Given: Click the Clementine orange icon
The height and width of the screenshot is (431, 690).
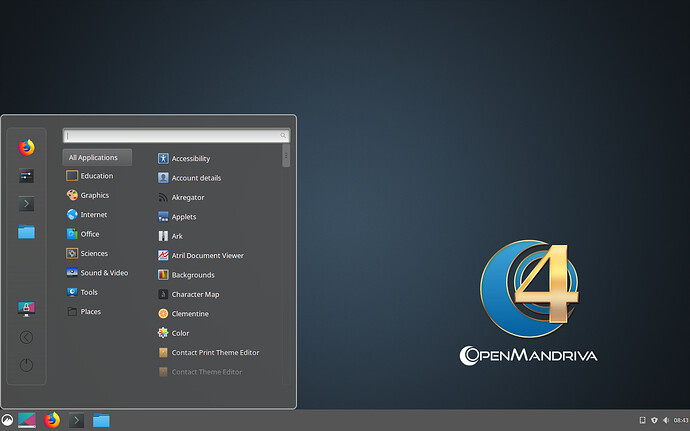Looking at the screenshot, I should tap(163, 313).
